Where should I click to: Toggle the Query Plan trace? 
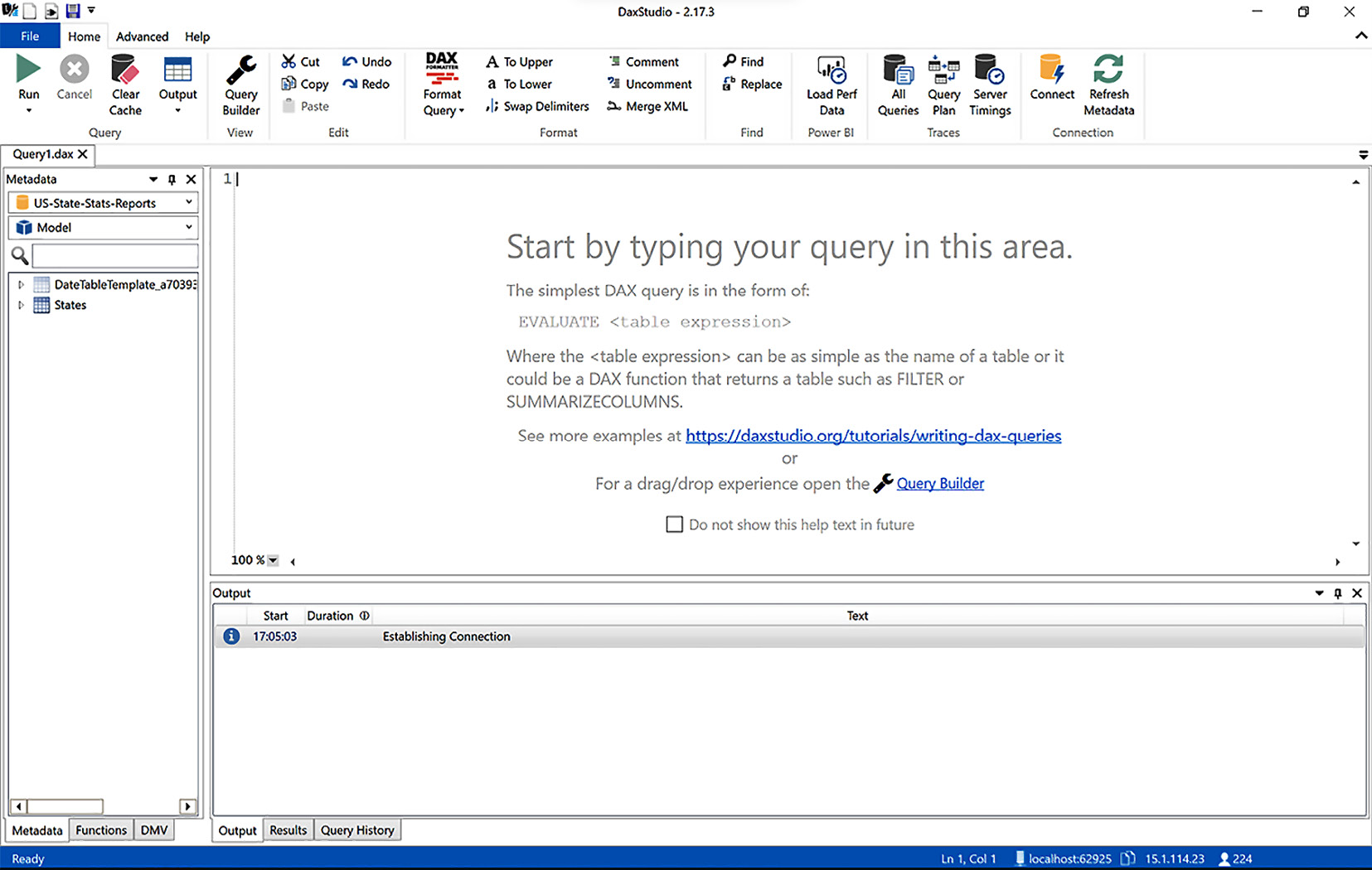(x=943, y=71)
